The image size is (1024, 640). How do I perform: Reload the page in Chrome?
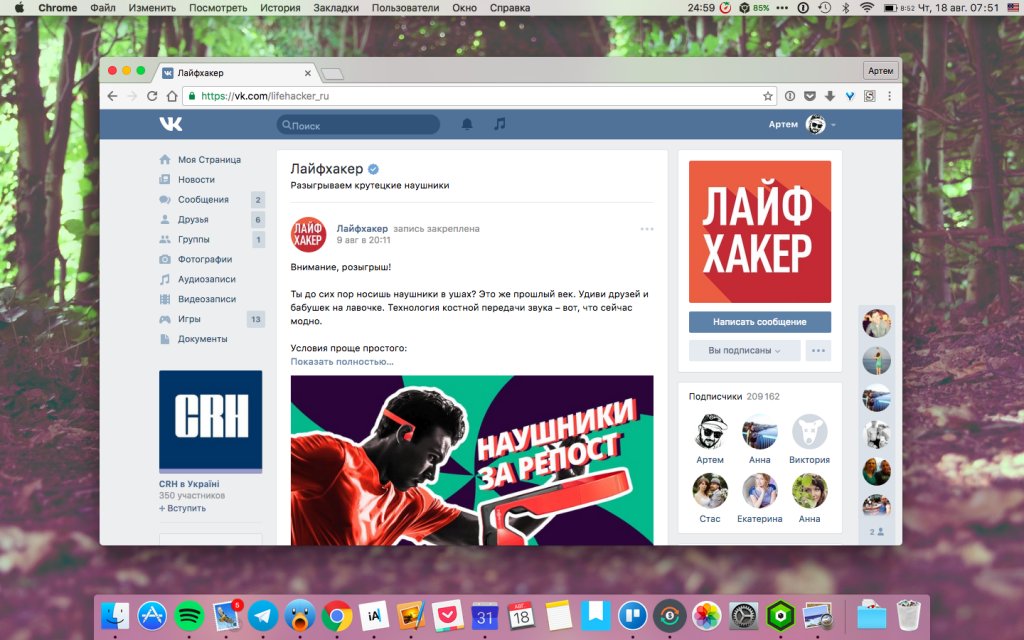[152, 96]
